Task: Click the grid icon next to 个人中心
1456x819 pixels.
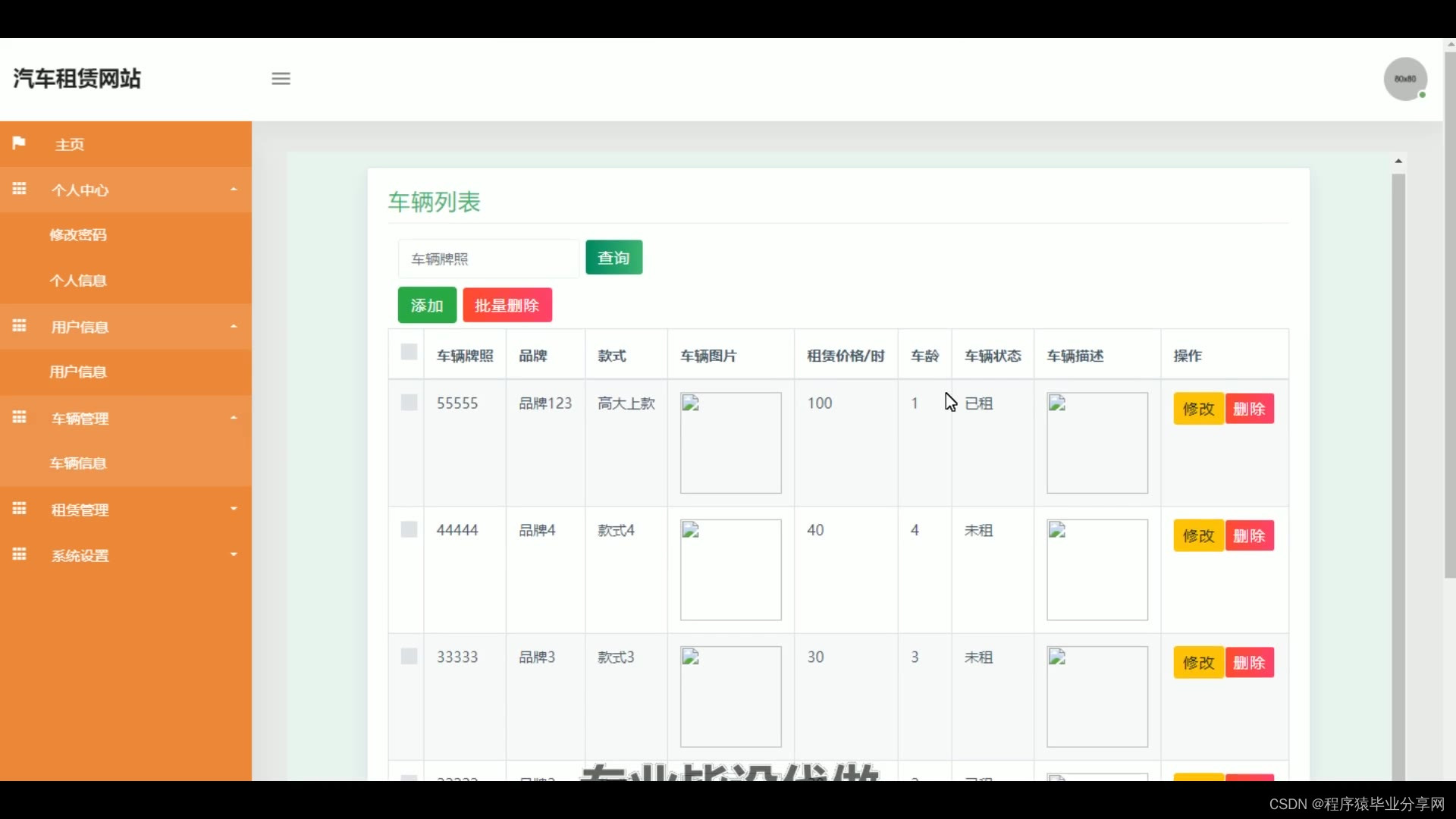Action: pyautogui.click(x=20, y=189)
